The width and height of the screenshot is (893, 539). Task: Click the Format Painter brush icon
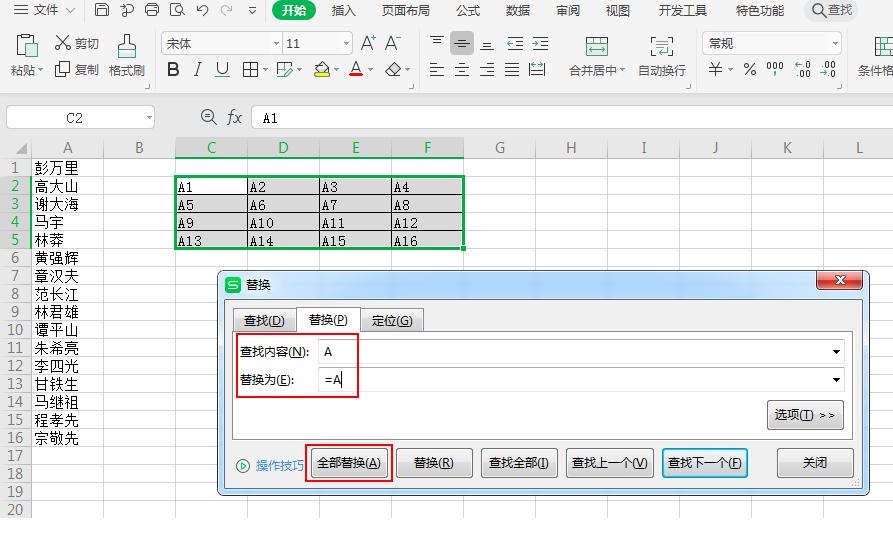click(127, 45)
